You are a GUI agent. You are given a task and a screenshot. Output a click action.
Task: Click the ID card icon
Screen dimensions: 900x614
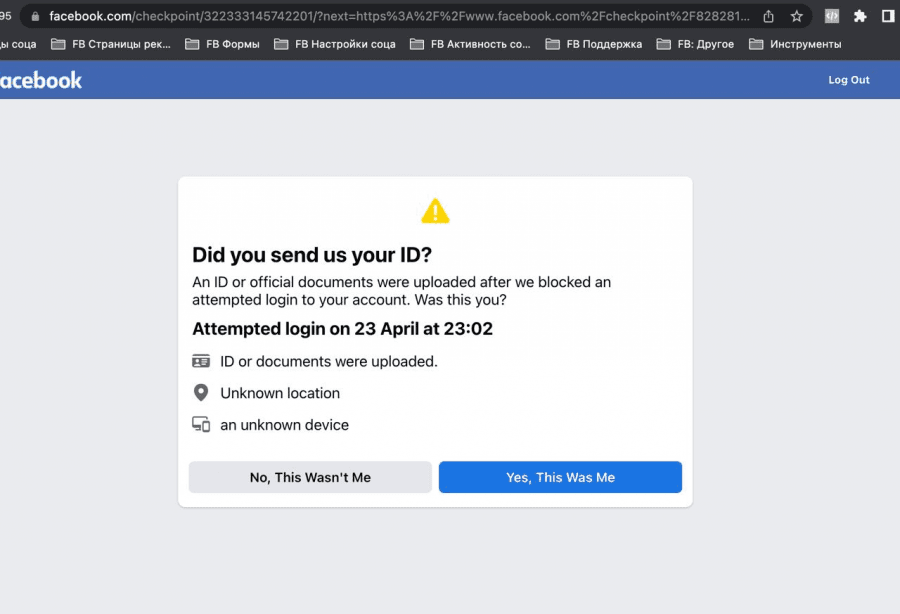coord(201,361)
